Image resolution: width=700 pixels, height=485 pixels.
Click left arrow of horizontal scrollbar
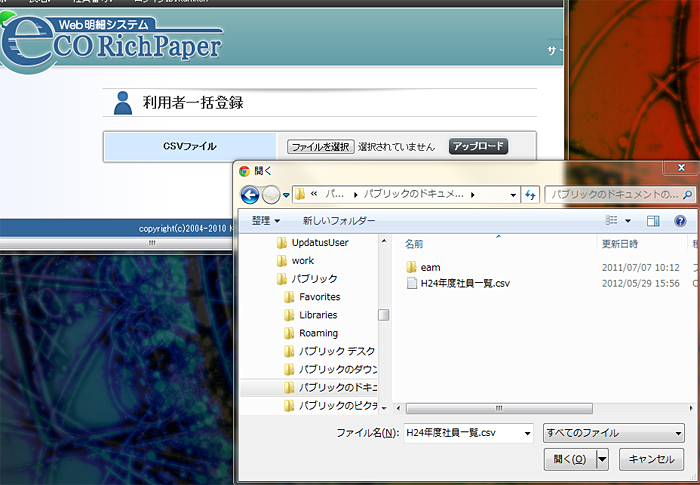pos(398,408)
